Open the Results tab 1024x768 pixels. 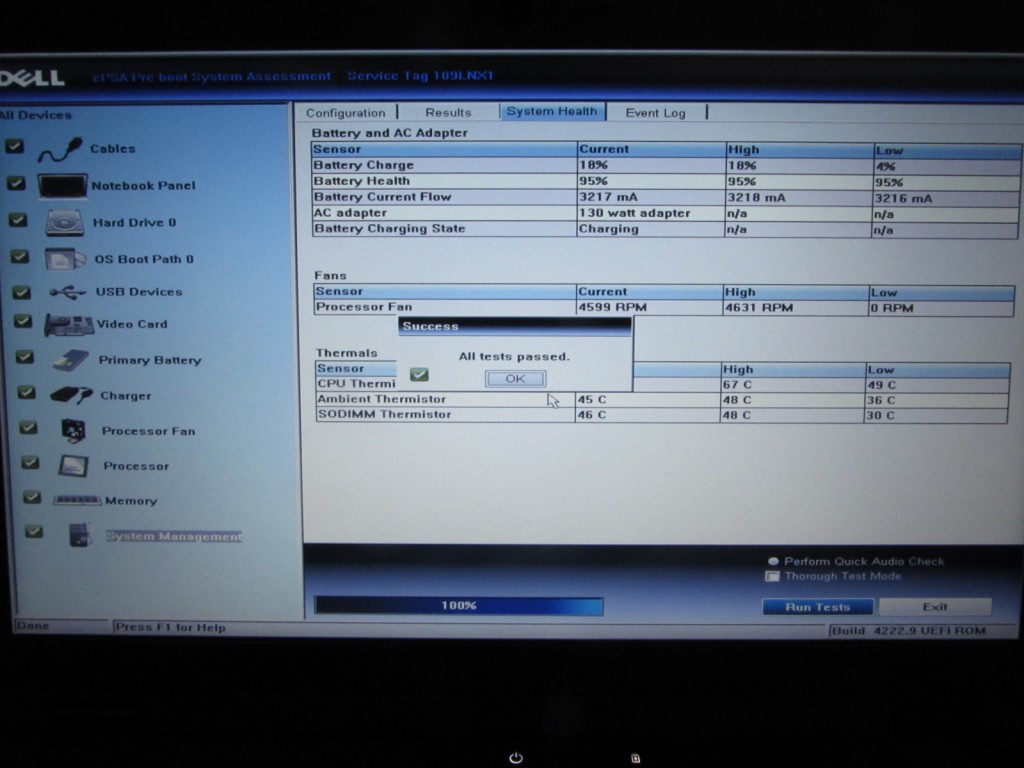coord(448,113)
